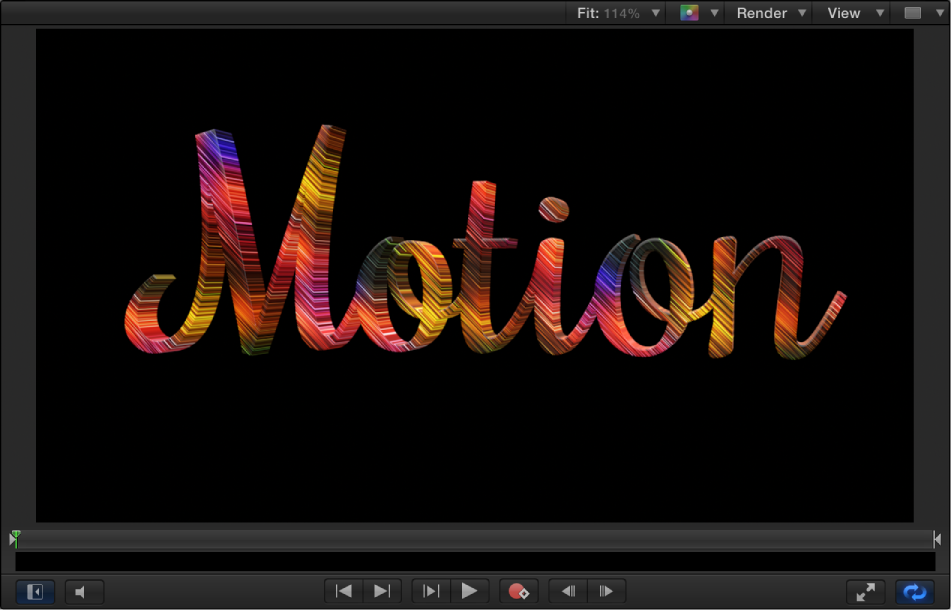The image size is (952, 610).
Task: Enter full screen with the expand arrows button
Action: 865,591
